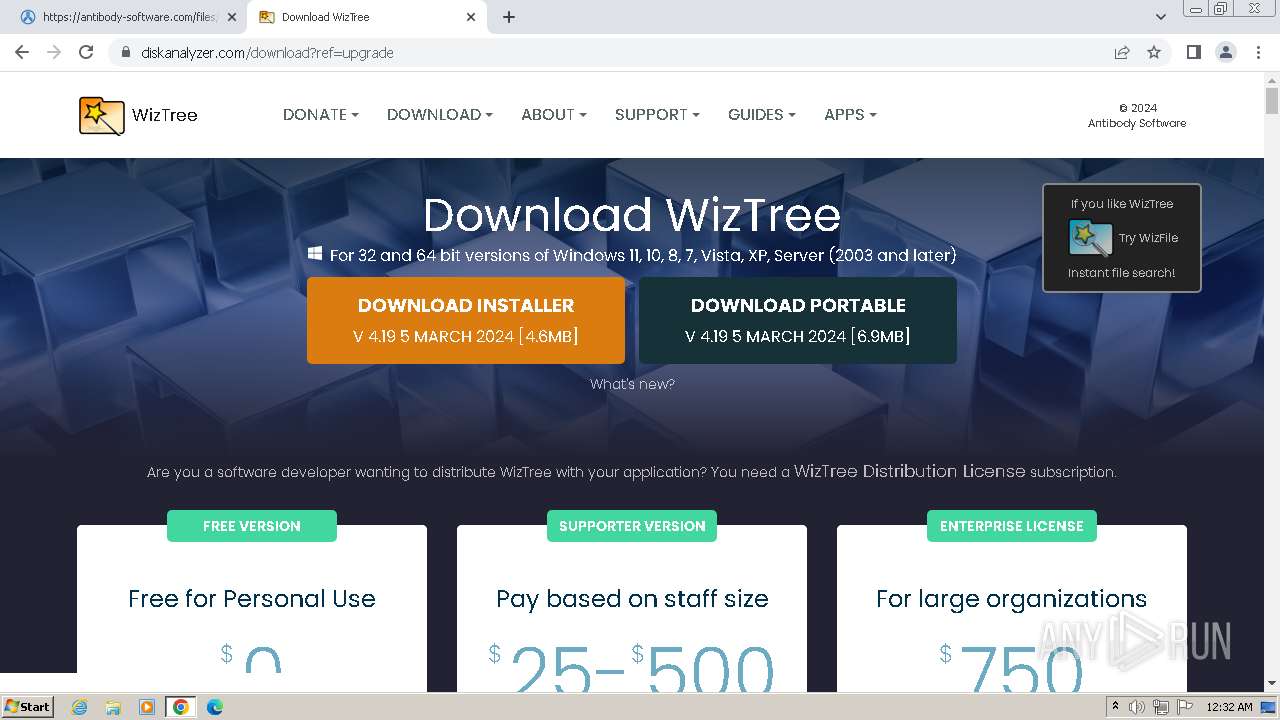Click the For large organizations heading

(x=1012, y=599)
